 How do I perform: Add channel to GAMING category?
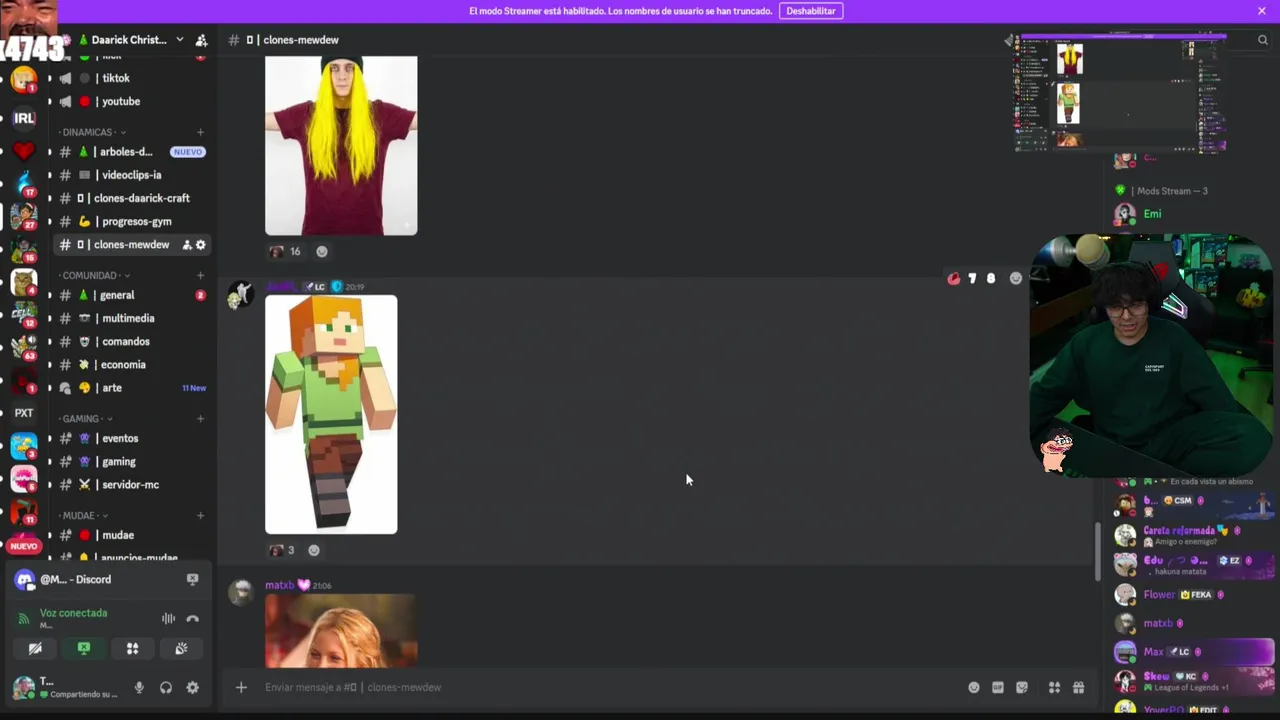pos(200,418)
